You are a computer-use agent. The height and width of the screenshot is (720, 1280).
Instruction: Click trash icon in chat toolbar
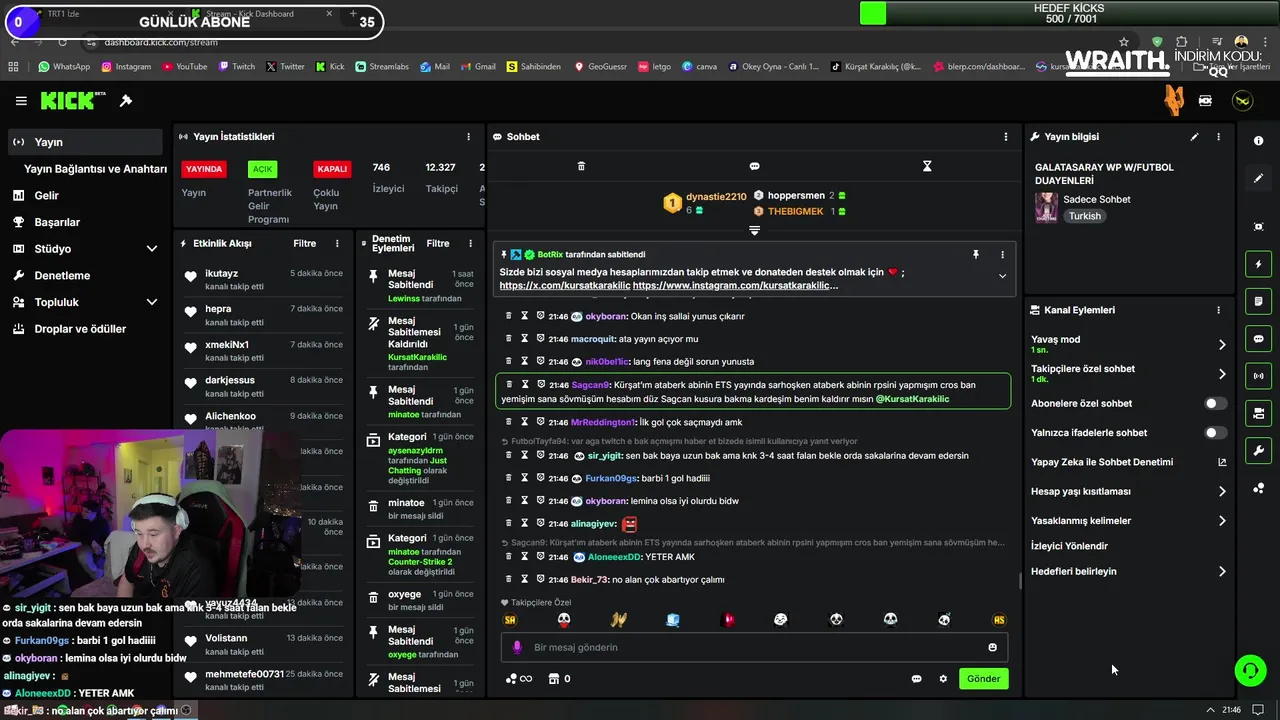click(581, 166)
